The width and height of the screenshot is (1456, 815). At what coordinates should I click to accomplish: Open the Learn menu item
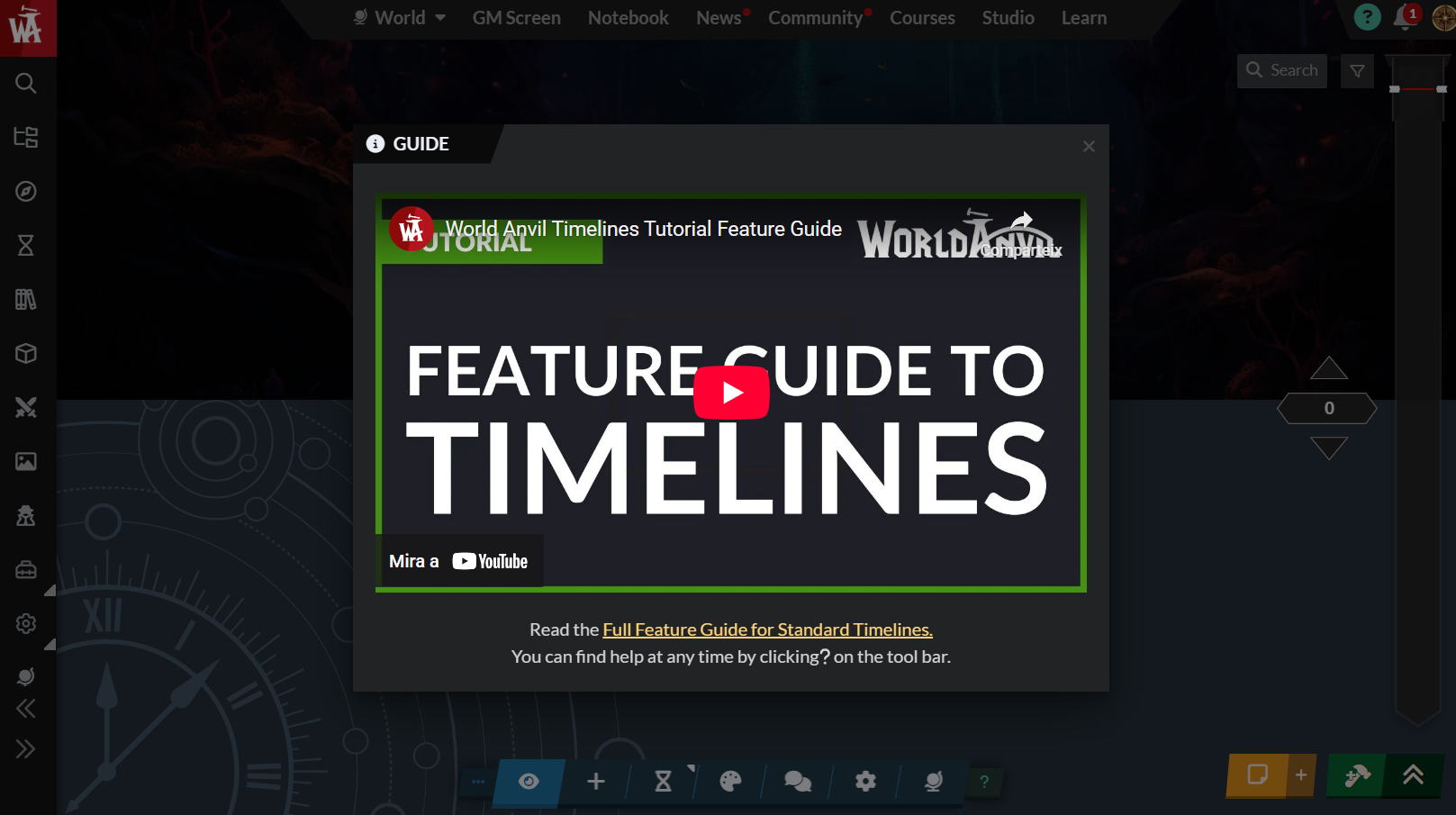[1084, 18]
